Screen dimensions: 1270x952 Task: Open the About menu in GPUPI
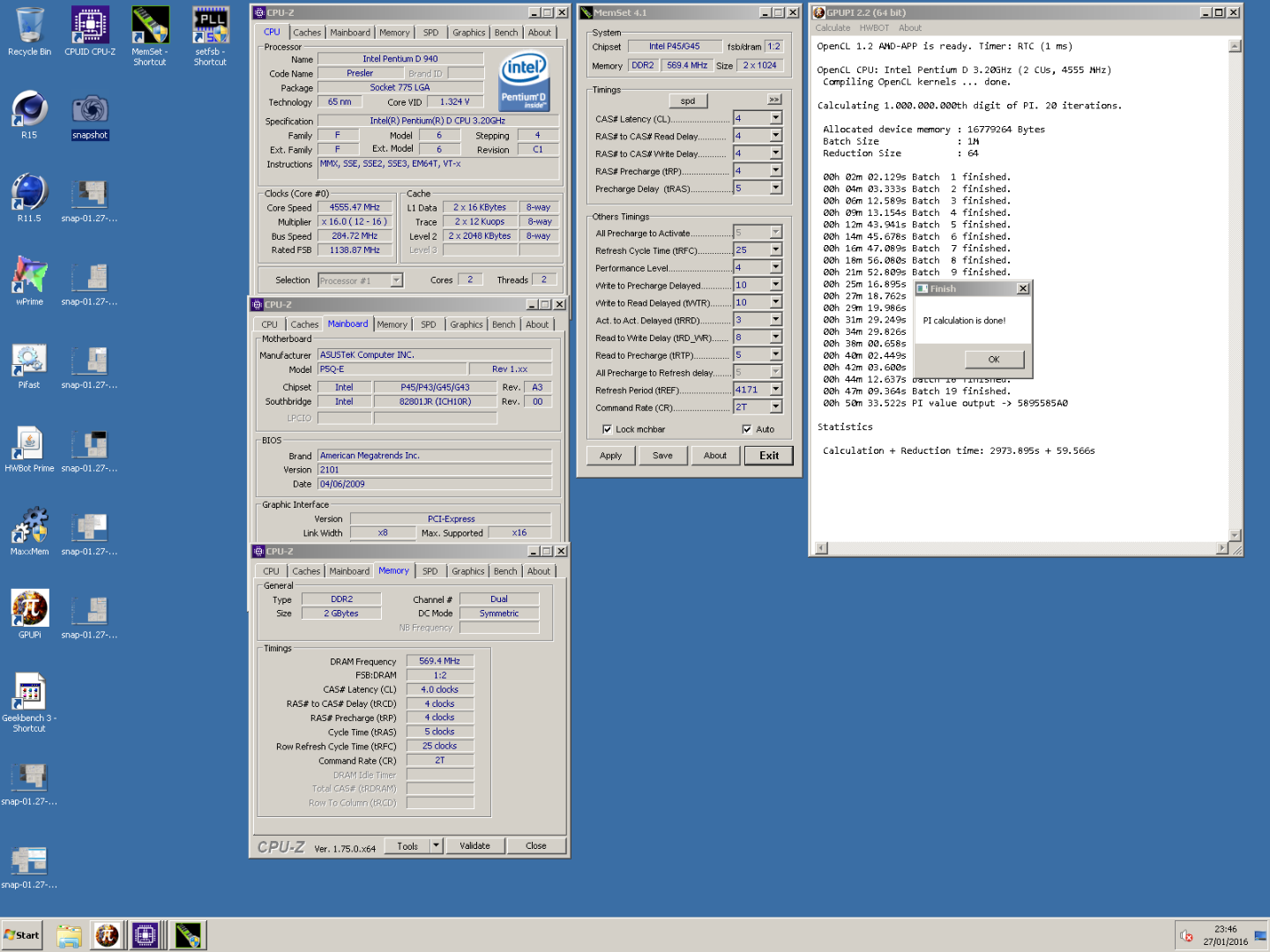point(909,28)
